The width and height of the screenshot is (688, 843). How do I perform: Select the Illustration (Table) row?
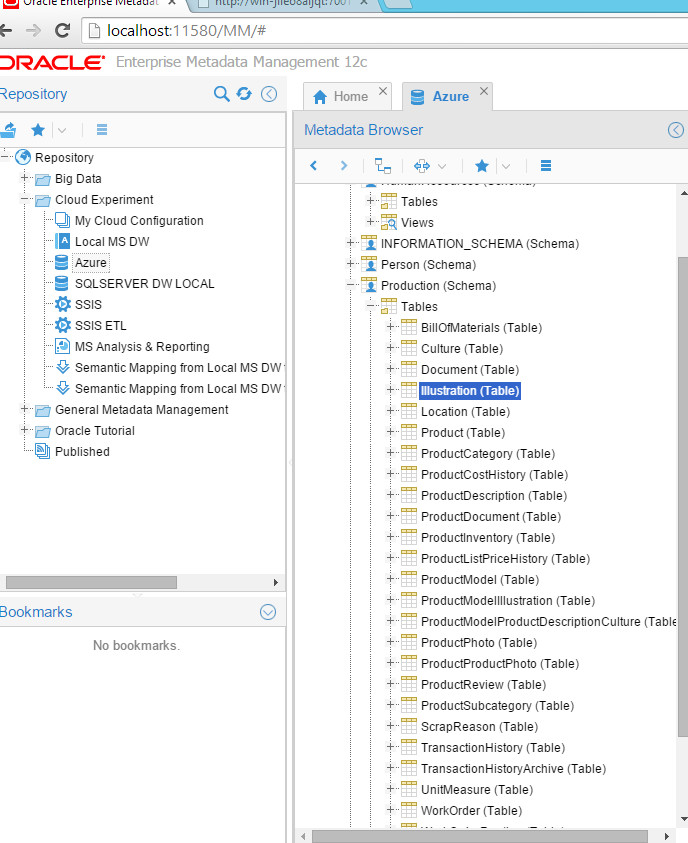(470, 391)
